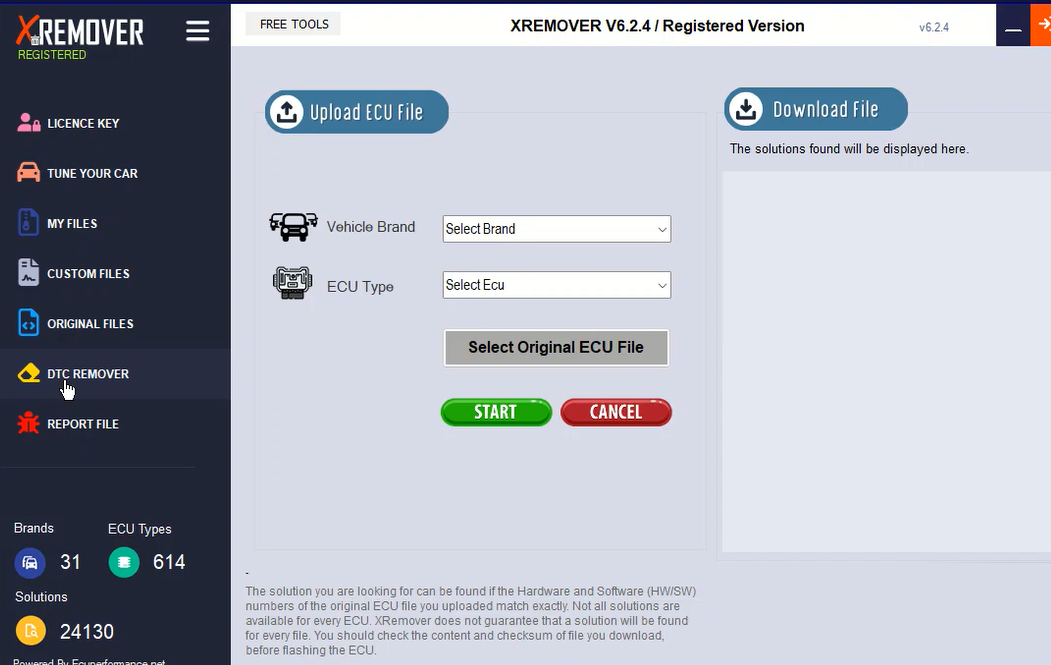Toggle the hamburger sidebar menu

tap(198, 31)
